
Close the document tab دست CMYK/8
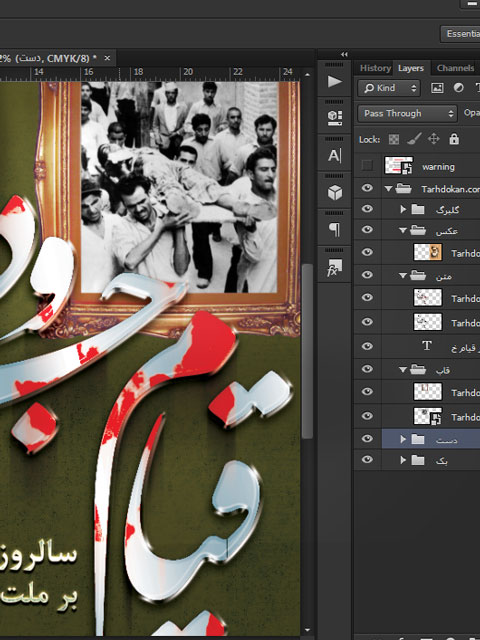[107, 58]
